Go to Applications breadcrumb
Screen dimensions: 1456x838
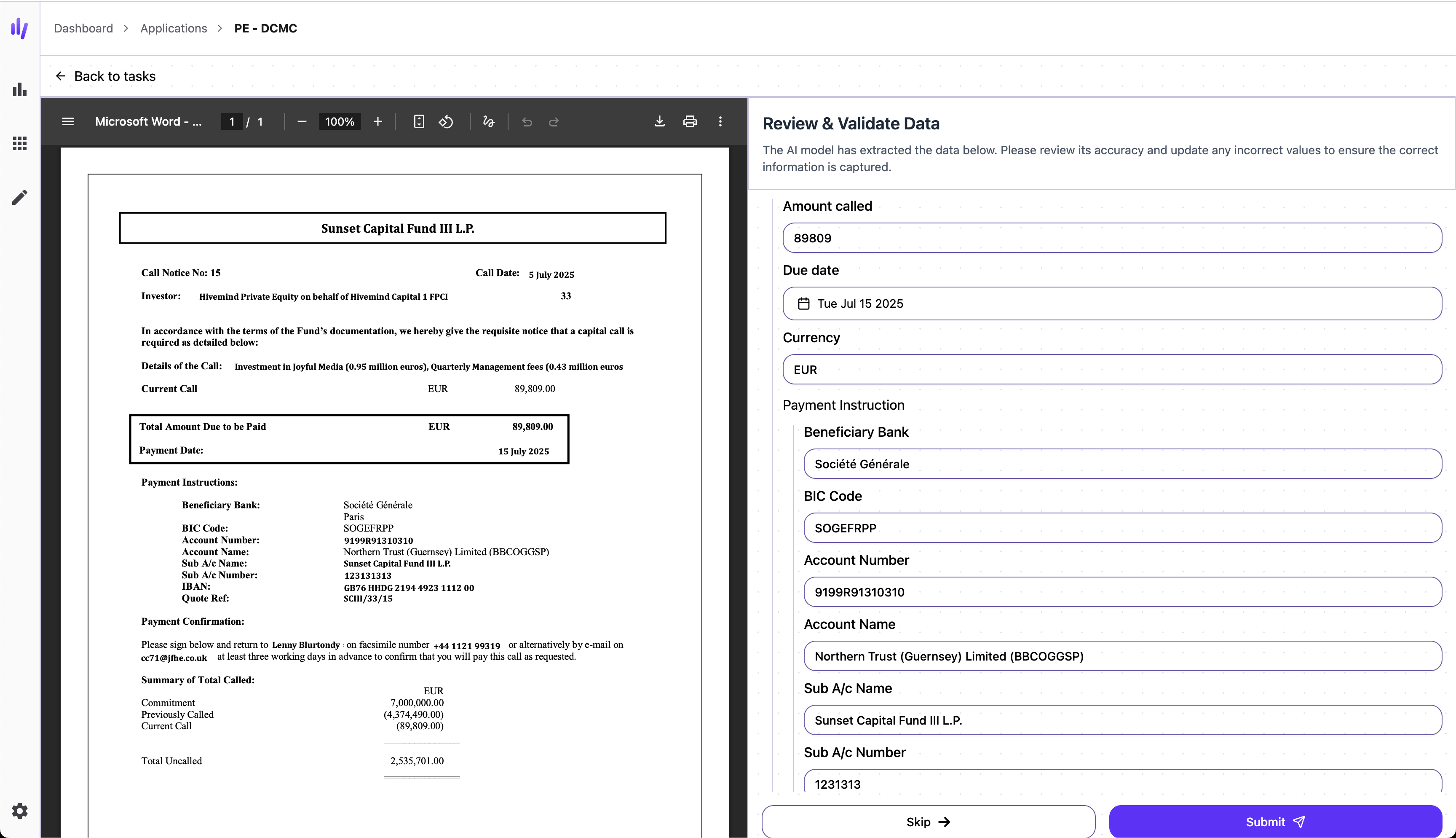click(174, 28)
